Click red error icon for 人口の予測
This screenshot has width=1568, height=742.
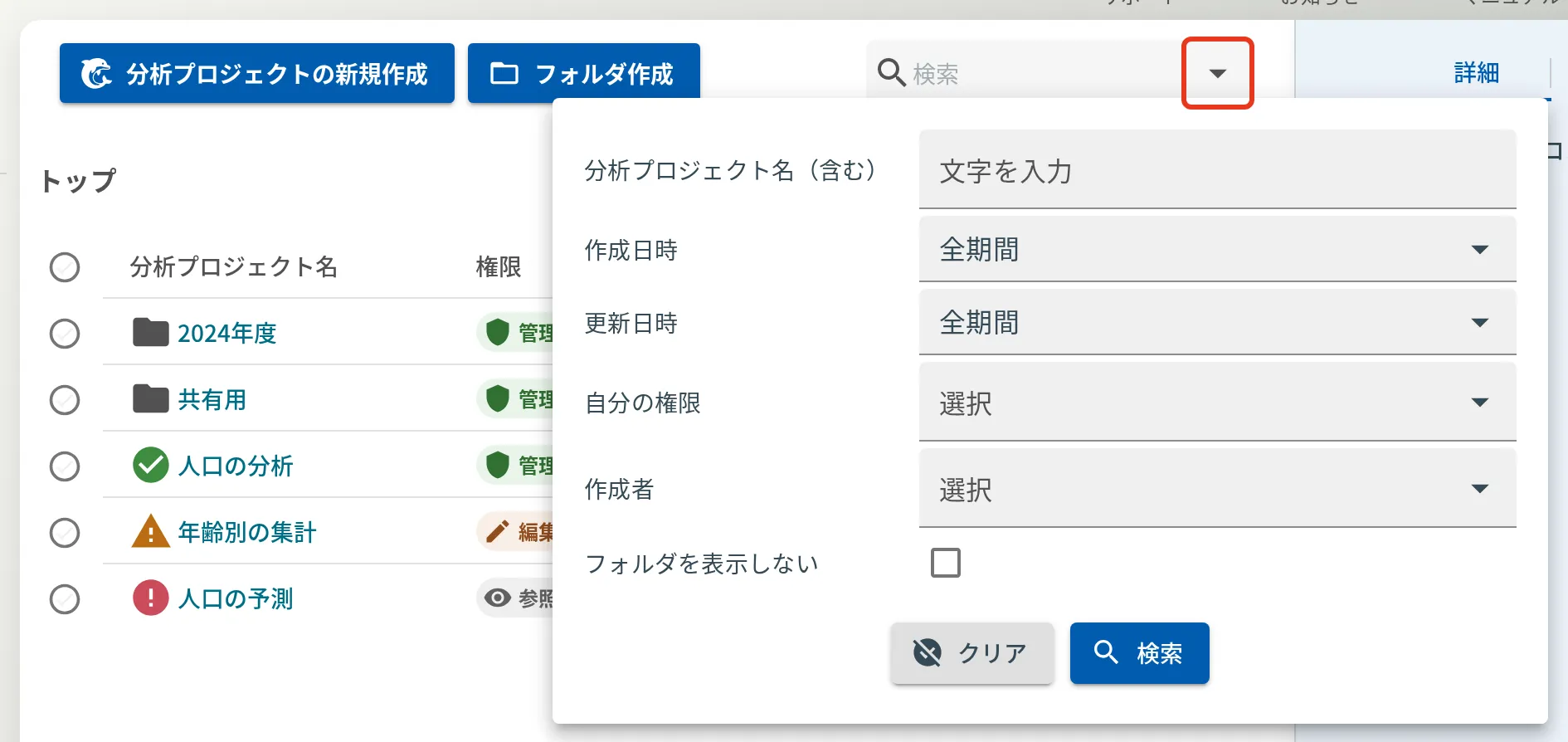151,598
